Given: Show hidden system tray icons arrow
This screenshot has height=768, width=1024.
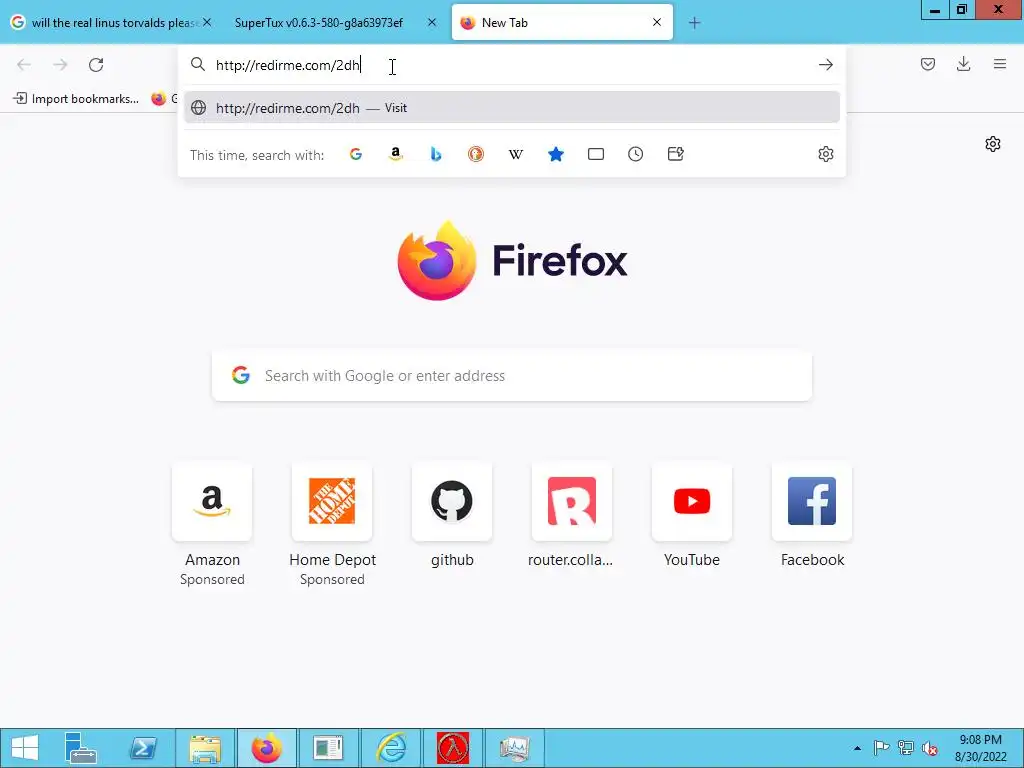Looking at the screenshot, I should (857, 748).
